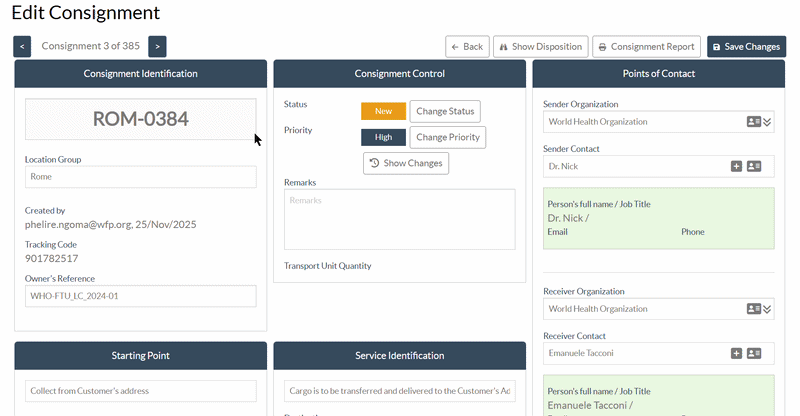The image size is (800, 416).
Task: Open contact card icon beside Dr. Nick
Action: click(754, 166)
